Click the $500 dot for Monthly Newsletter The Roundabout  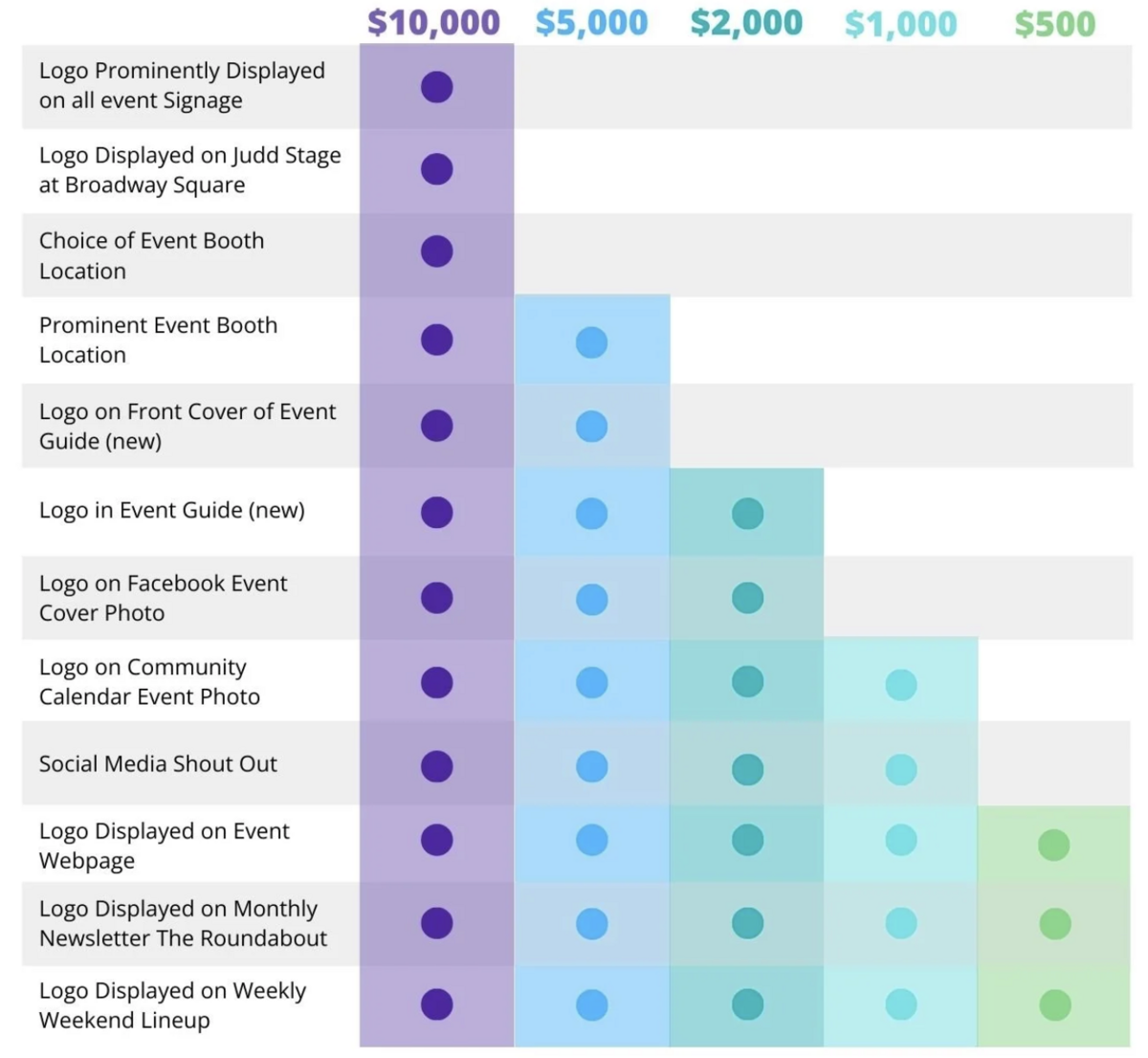point(1054,924)
